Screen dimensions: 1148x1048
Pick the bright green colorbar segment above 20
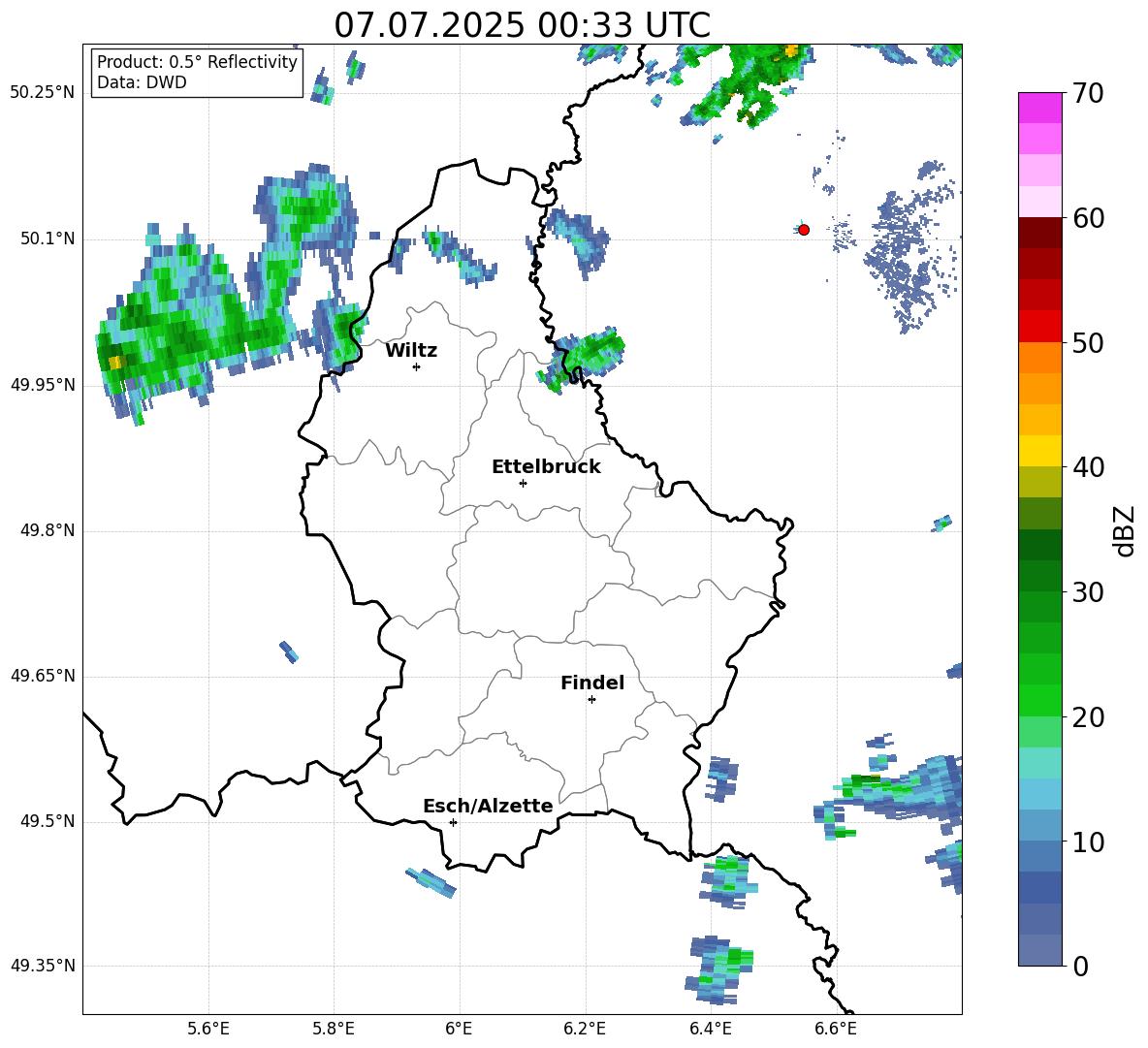[1039, 700]
